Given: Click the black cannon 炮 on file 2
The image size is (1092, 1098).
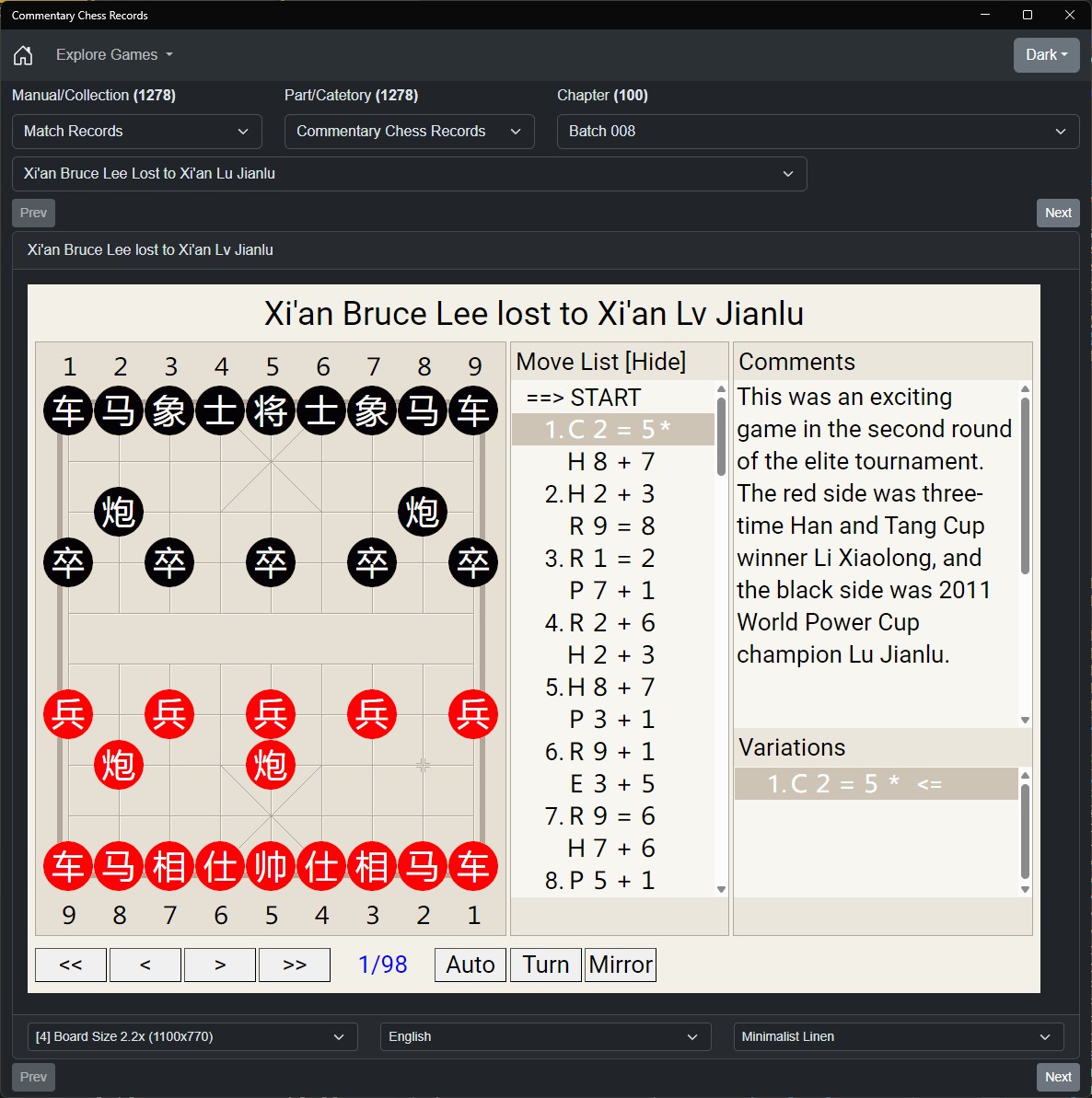Looking at the screenshot, I should tap(119, 512).
